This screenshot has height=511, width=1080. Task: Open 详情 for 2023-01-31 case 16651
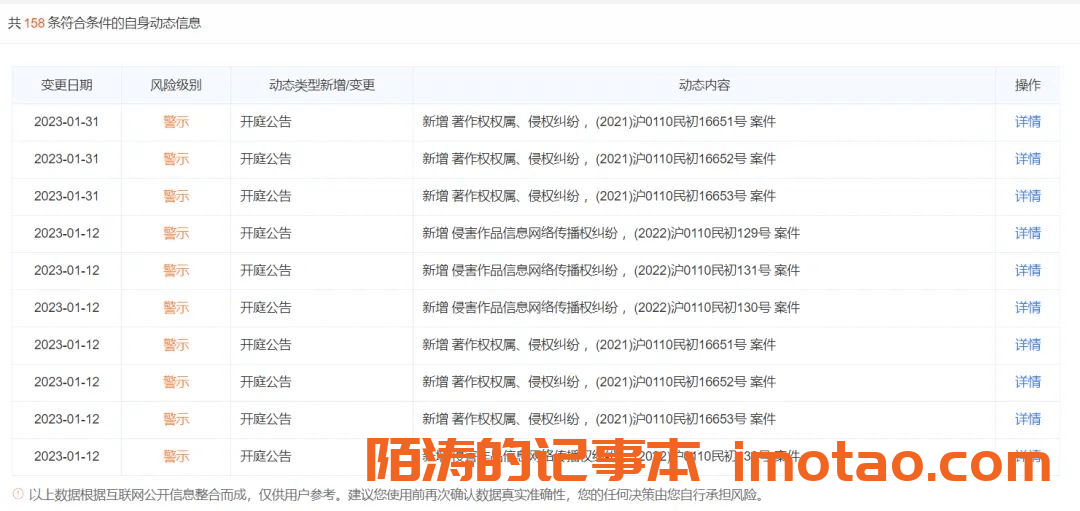(x=1027, y=122)
